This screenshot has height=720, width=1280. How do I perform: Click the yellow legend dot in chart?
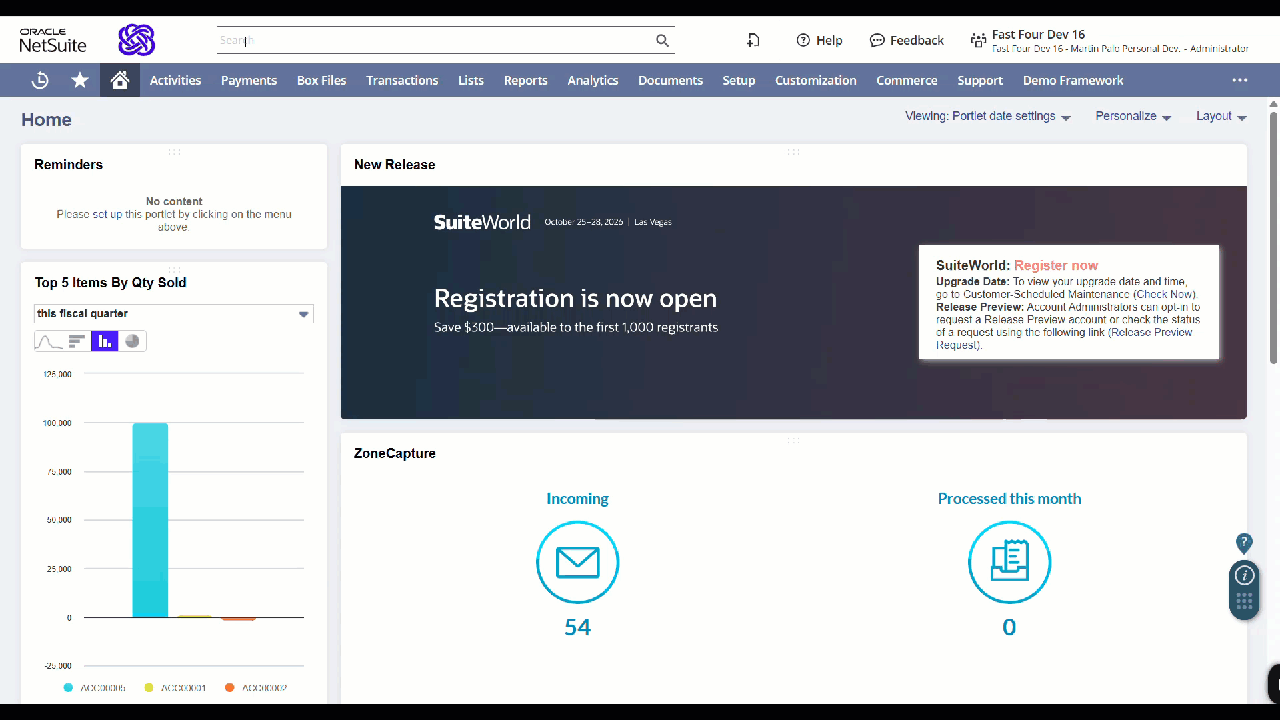click(x=149, y=688)
